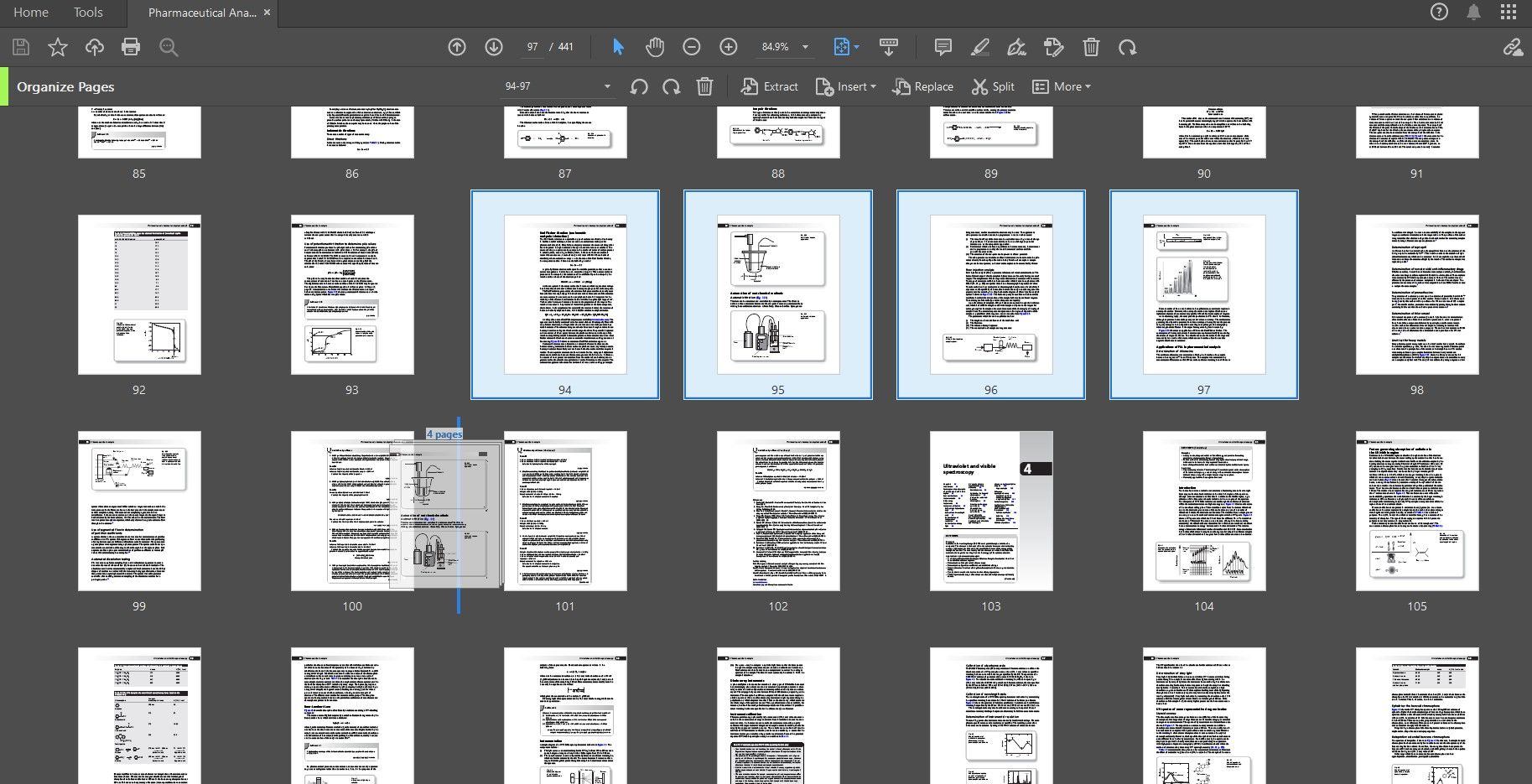Rotate selected pages clockwise
The height and width of the screenshot is (784, 1532).
click(x=672, y=86)
